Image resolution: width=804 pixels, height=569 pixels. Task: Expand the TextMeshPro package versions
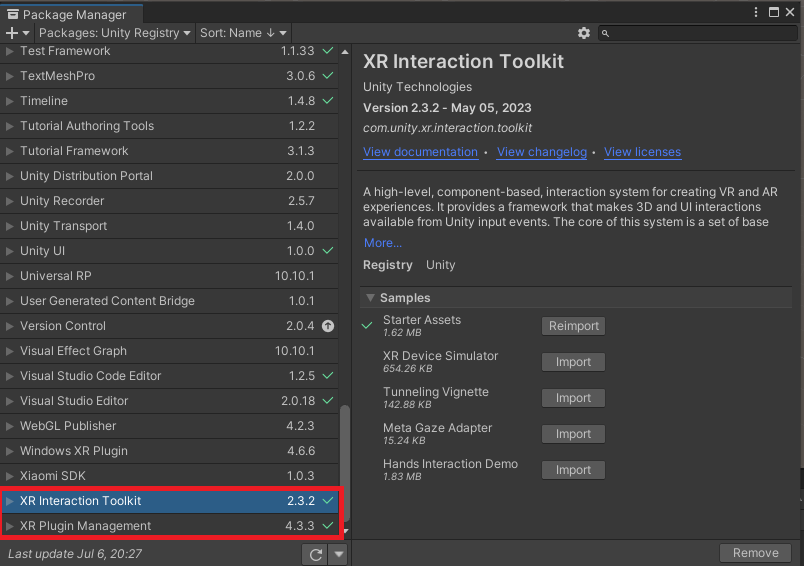[x=9, y=76]
